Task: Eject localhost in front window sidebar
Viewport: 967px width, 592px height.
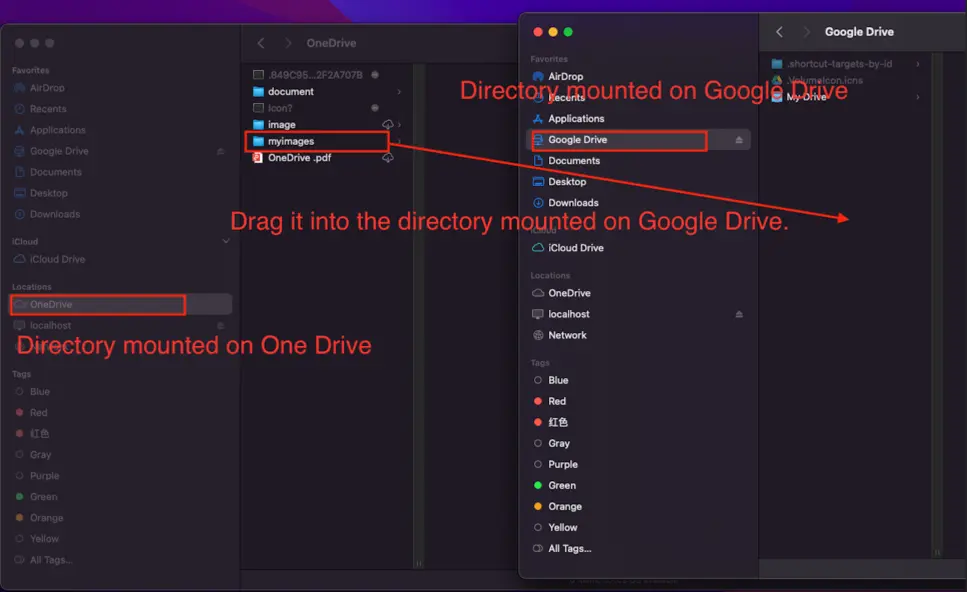Action: coord(739,314)
